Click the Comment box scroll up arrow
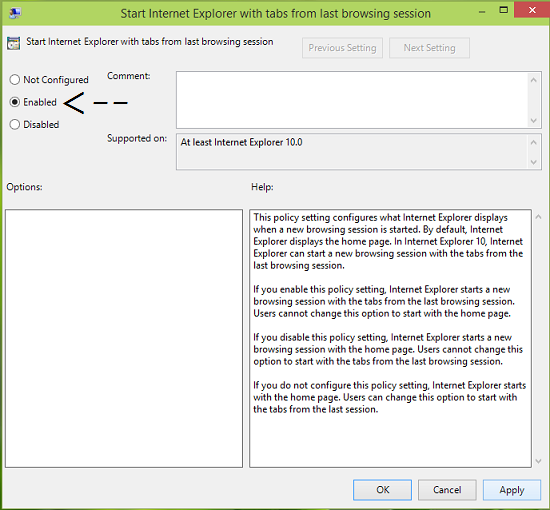This screenshot has height=510, width=550. [534, 80]
